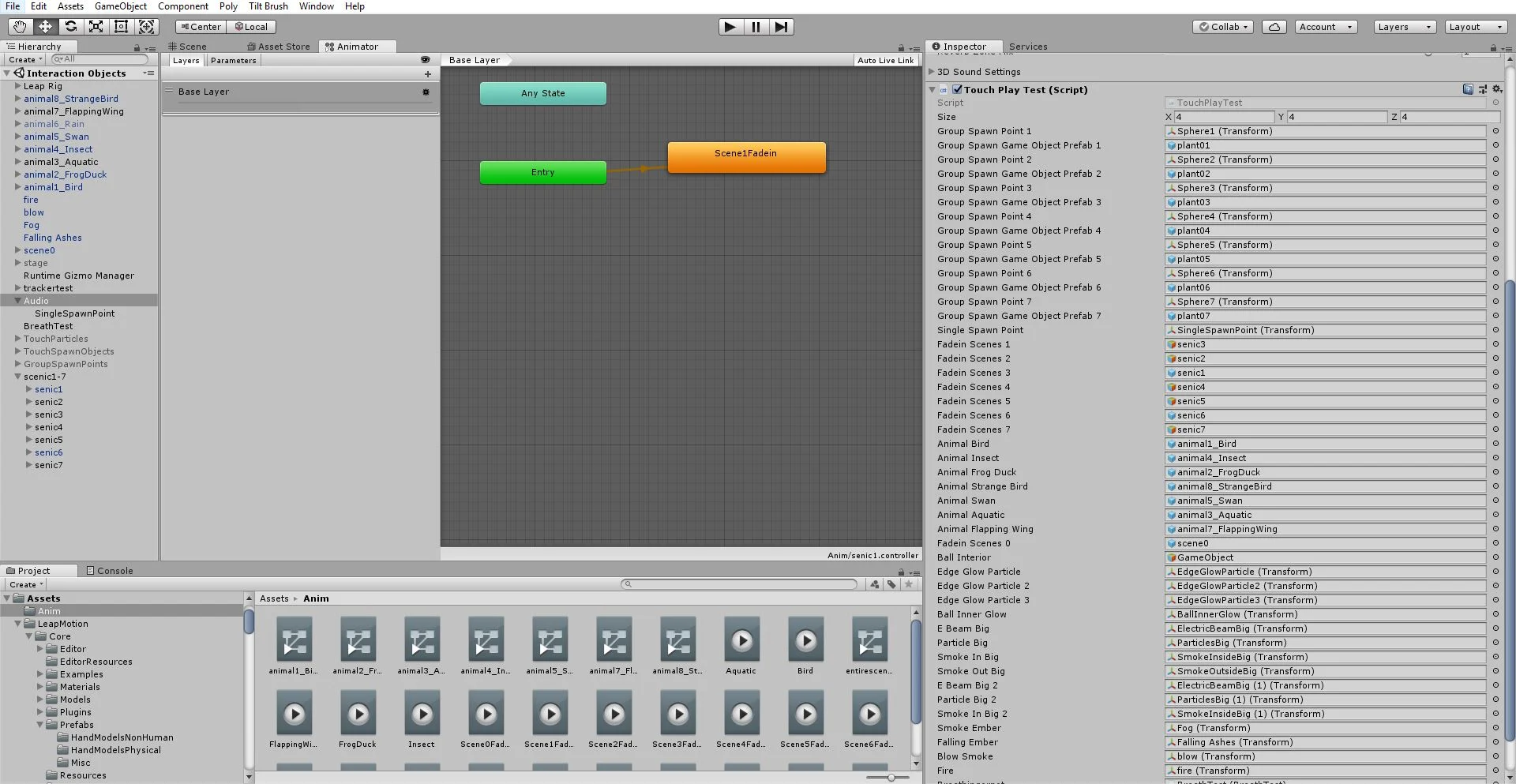Switch to the Console tab
Screen dimensions: 1516x784
pos(110,571)
